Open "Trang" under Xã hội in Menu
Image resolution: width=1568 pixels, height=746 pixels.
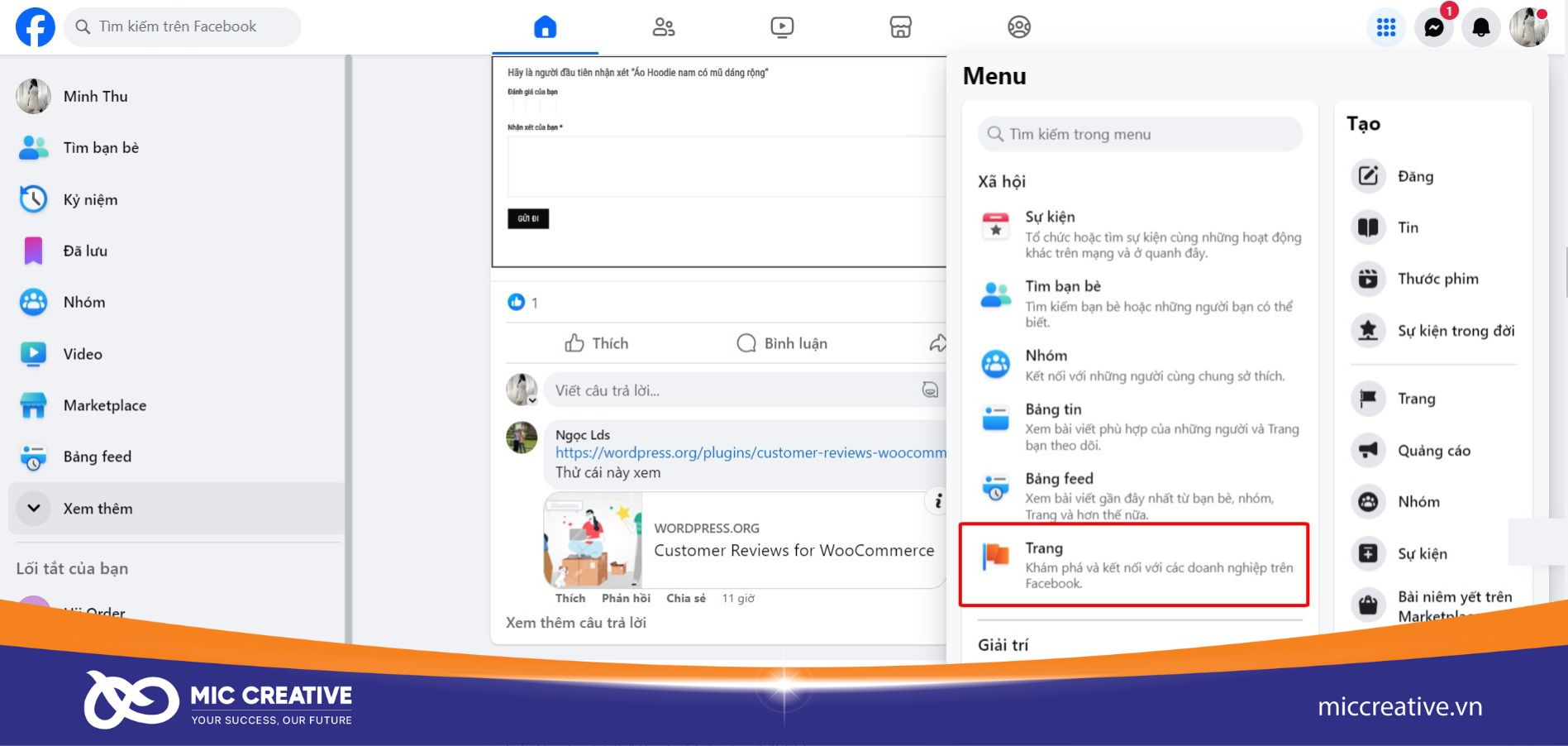pos(1134,565)
